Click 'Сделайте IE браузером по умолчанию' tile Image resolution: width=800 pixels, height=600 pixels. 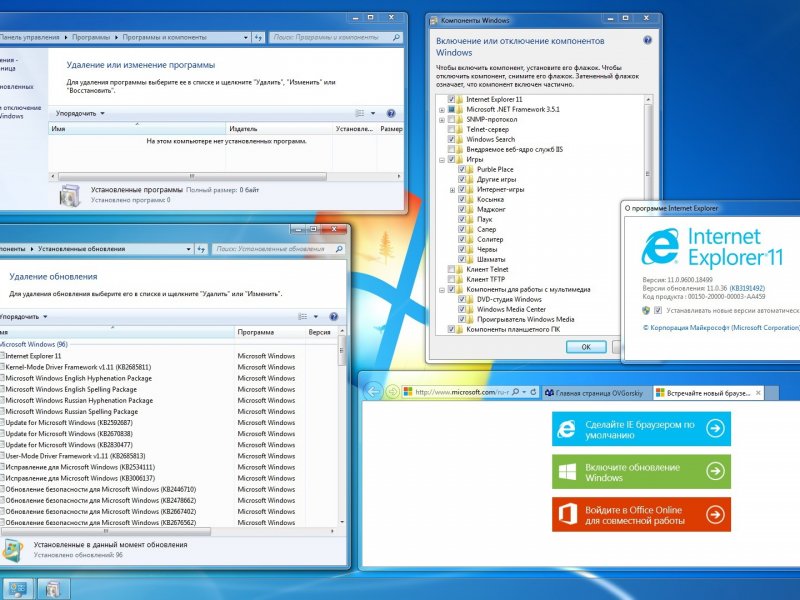pyautogui.click(x=641, y=429)
